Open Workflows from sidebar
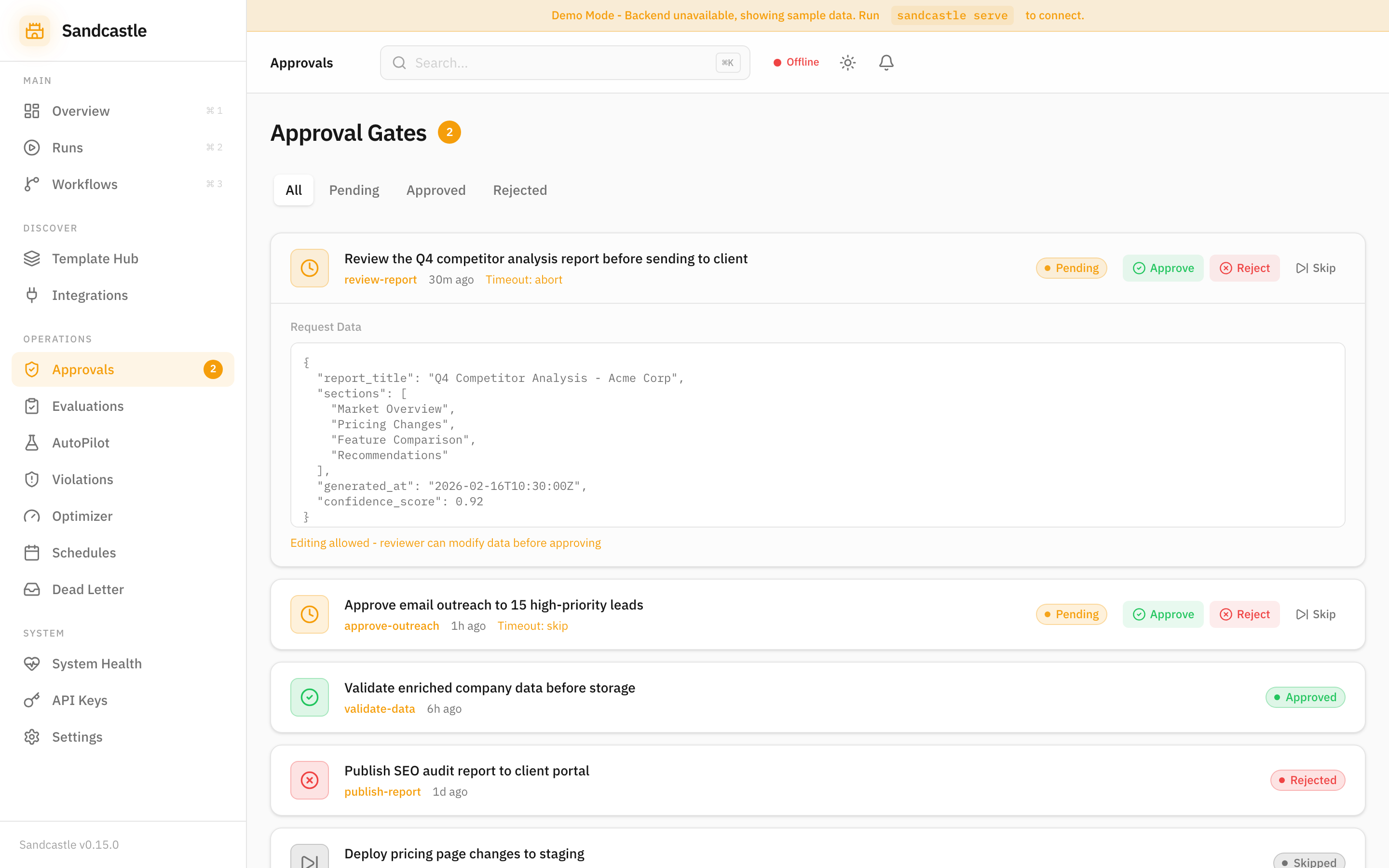Screen dimensions: 1389x868 tap(84, 184)
